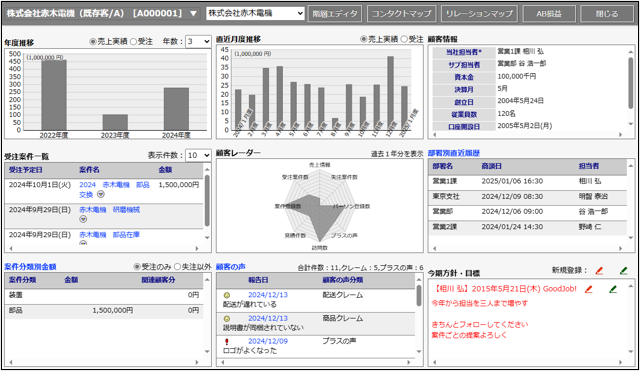Open the 表示件数 dropdown showing 10
640x371 pixels.
pos(198,155)
